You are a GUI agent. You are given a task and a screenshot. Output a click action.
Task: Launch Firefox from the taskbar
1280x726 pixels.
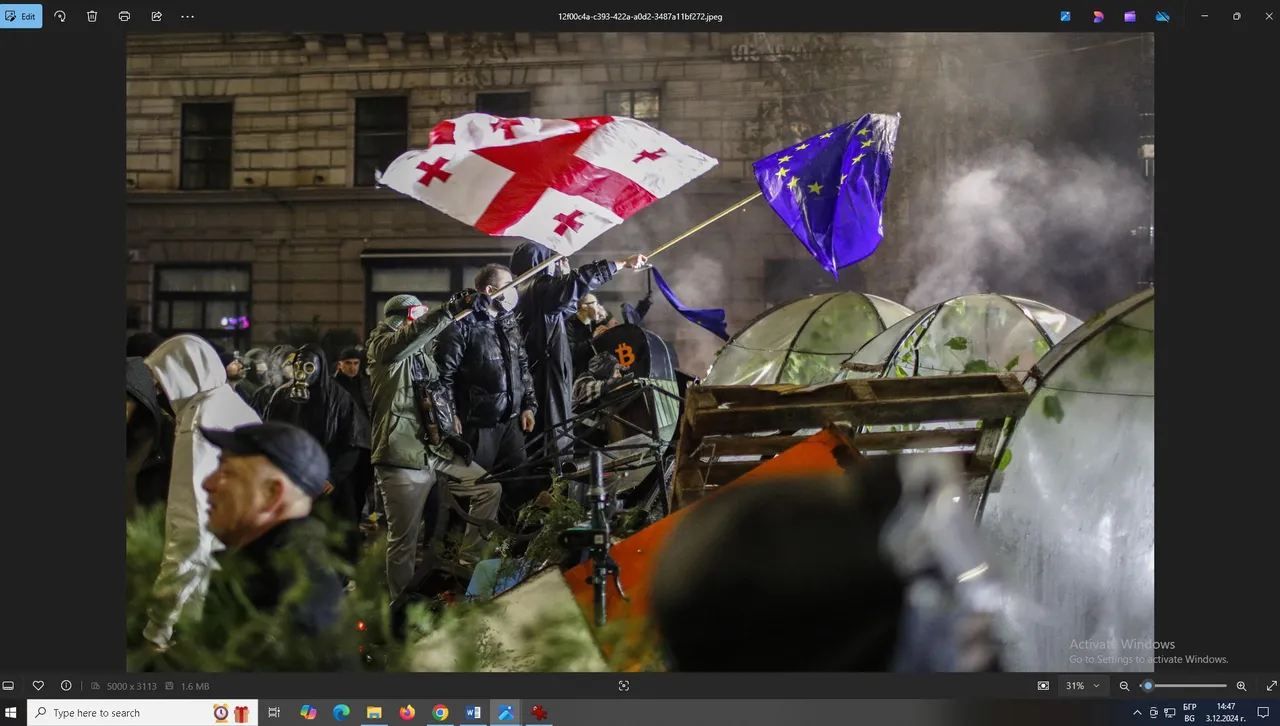pyautogui.click(x=407, y=713)
